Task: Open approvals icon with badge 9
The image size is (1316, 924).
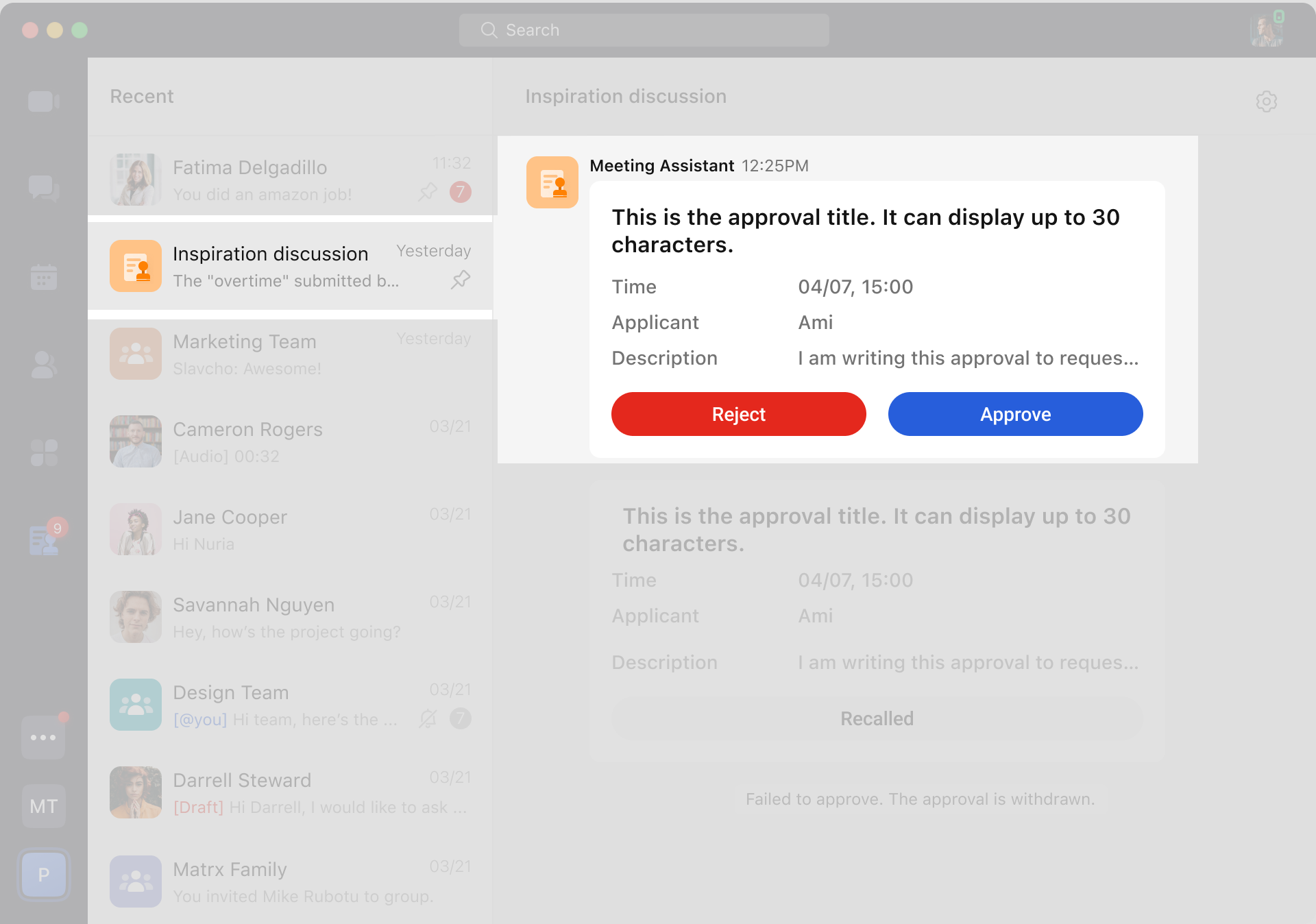Action: click(43, 540)
